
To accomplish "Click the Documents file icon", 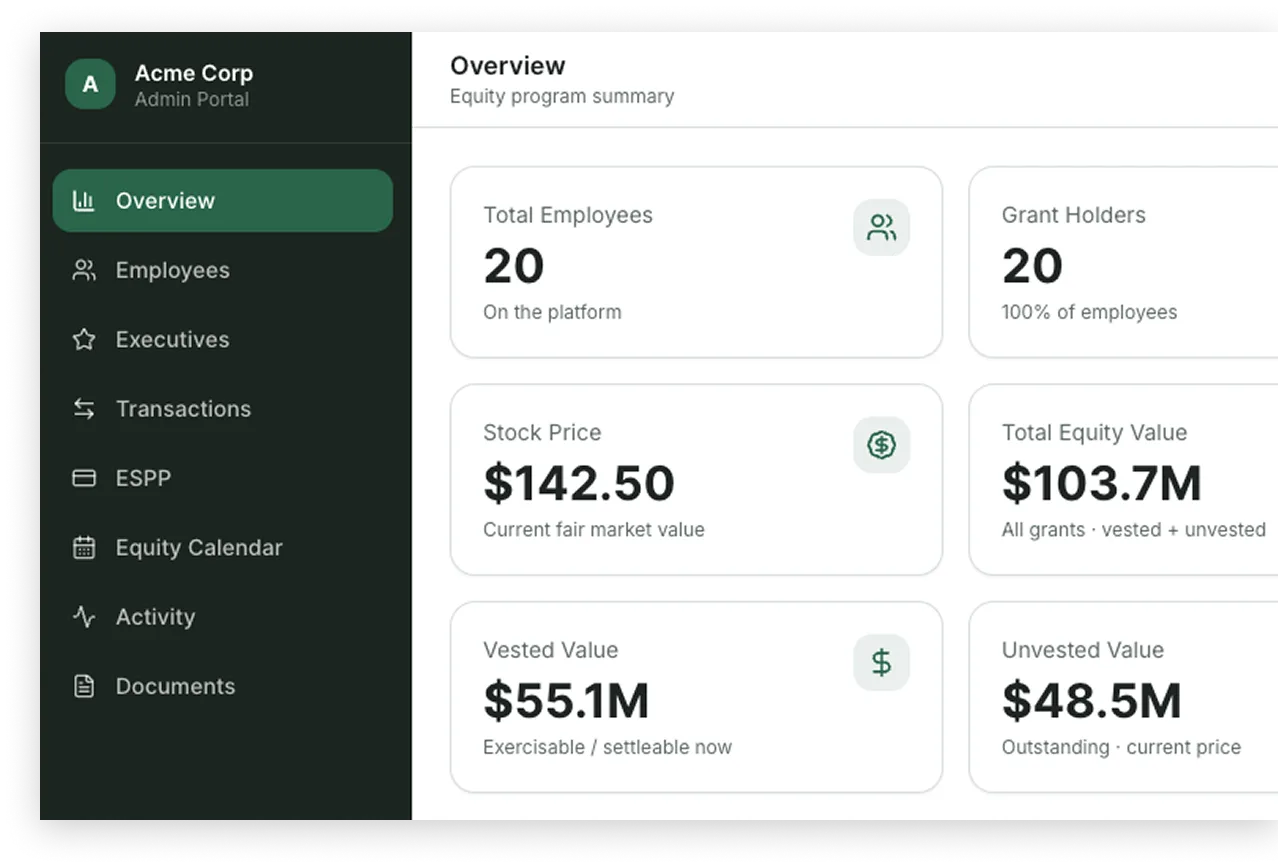I will 84,686.
